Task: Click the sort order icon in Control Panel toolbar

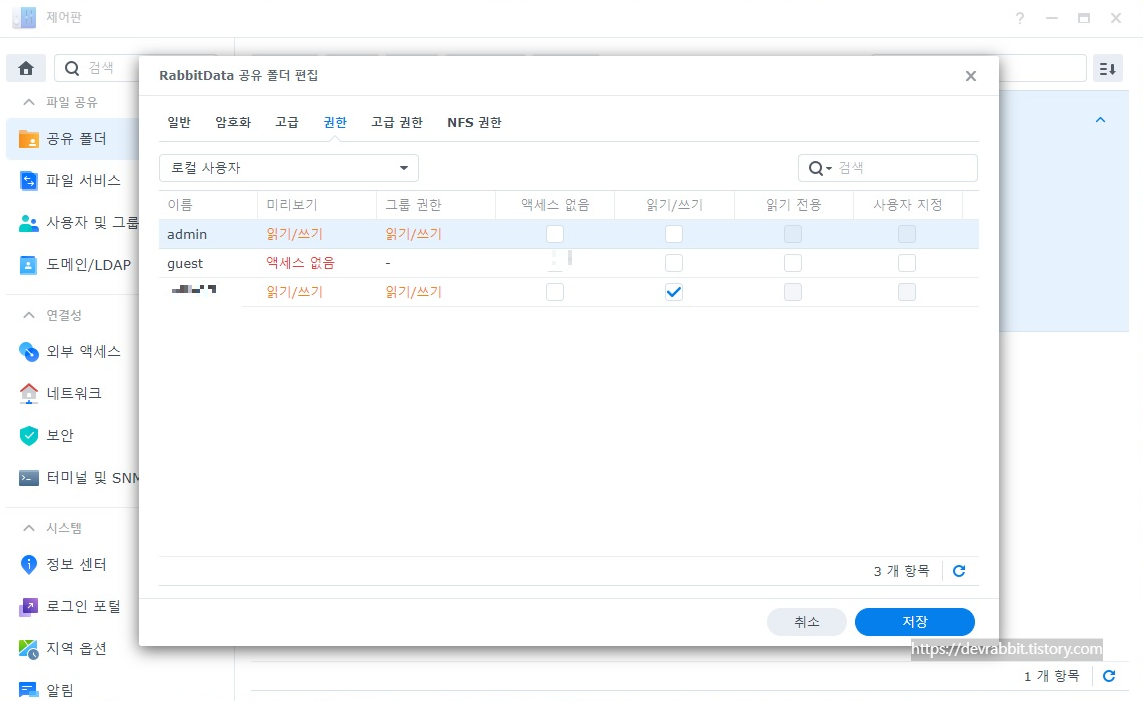Action: pos(1107,68)
